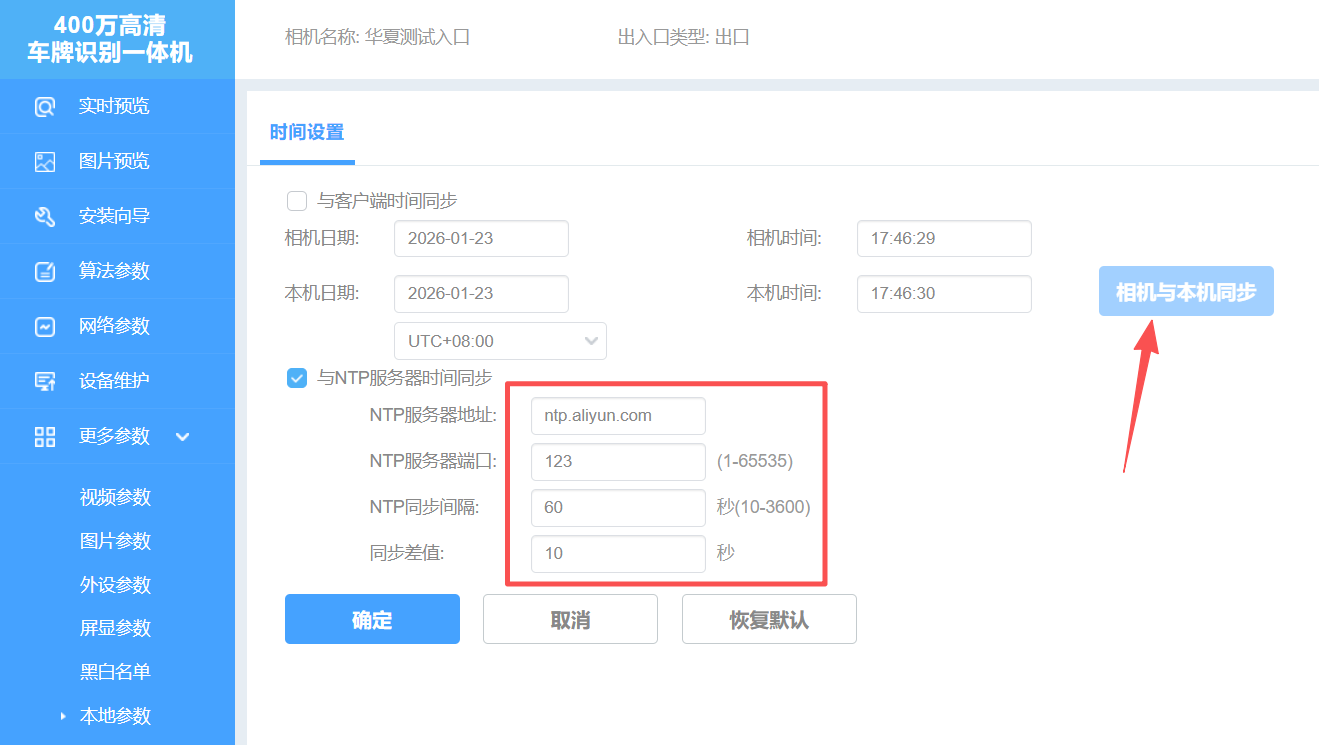This screenshot has width=1319, height=745.
Task: Open 视频参数 in the sidebar submenu
Action: tap(115, 497)
